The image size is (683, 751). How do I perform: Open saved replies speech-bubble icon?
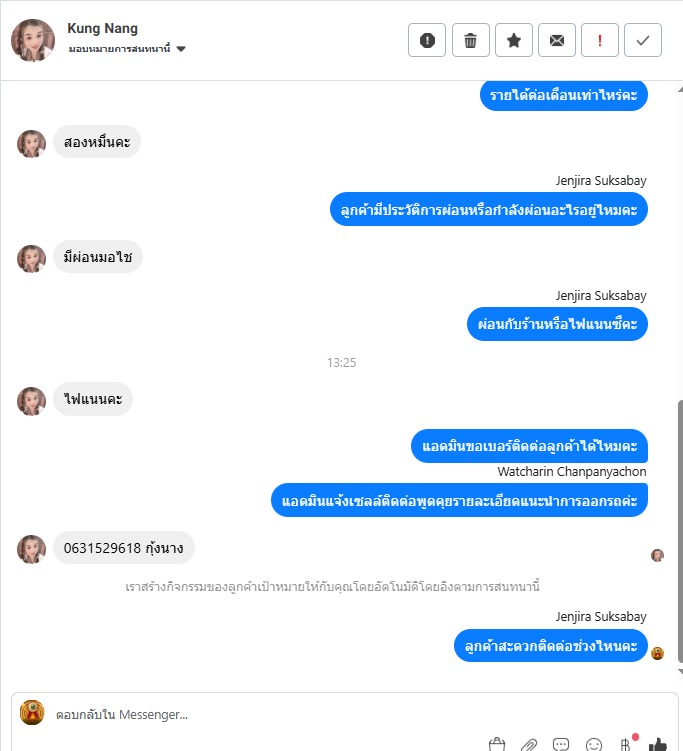[x=561, y=744]
